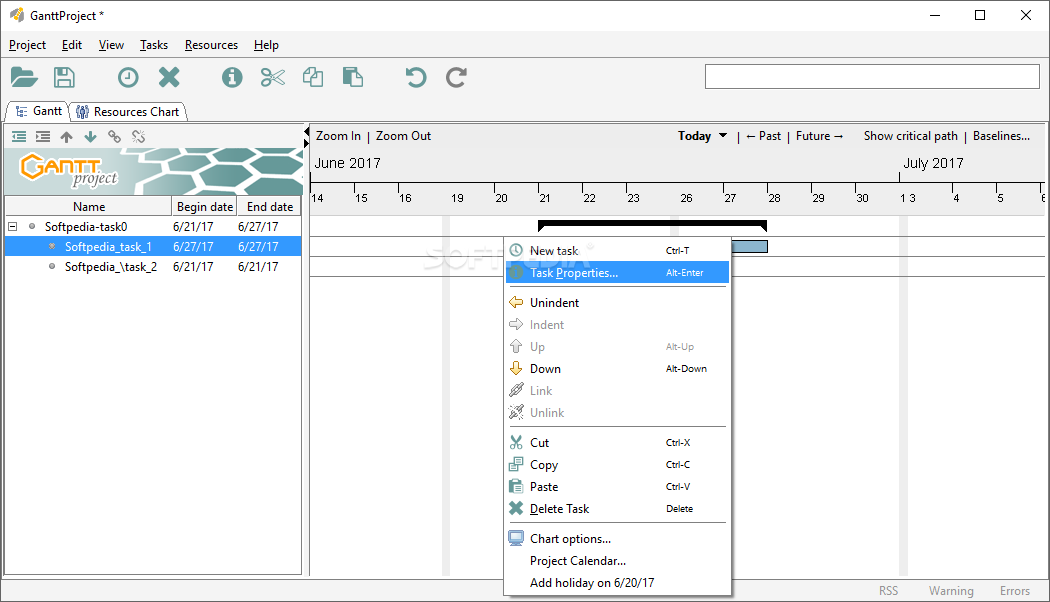Viewport: 1050px width, 602px height.
Task: Click Chart options monitor icon
Action: tap(516, 538)
